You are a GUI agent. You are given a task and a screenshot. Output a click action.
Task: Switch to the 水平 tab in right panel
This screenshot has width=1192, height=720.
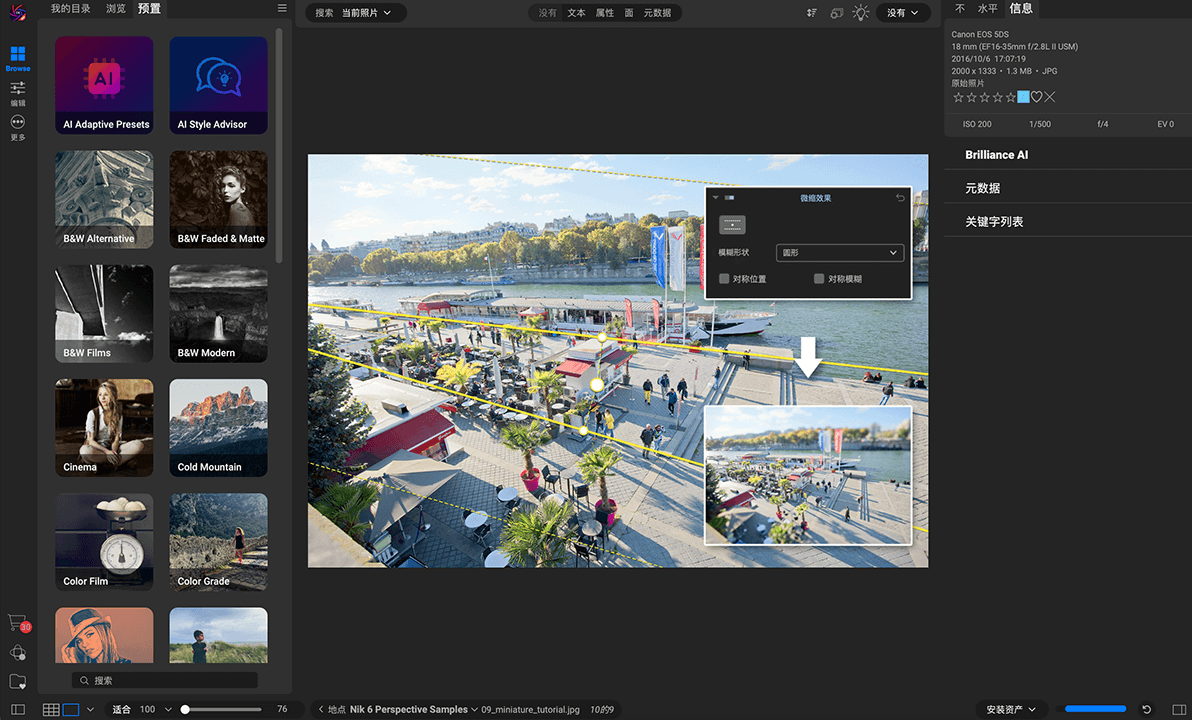click(987, 9)
